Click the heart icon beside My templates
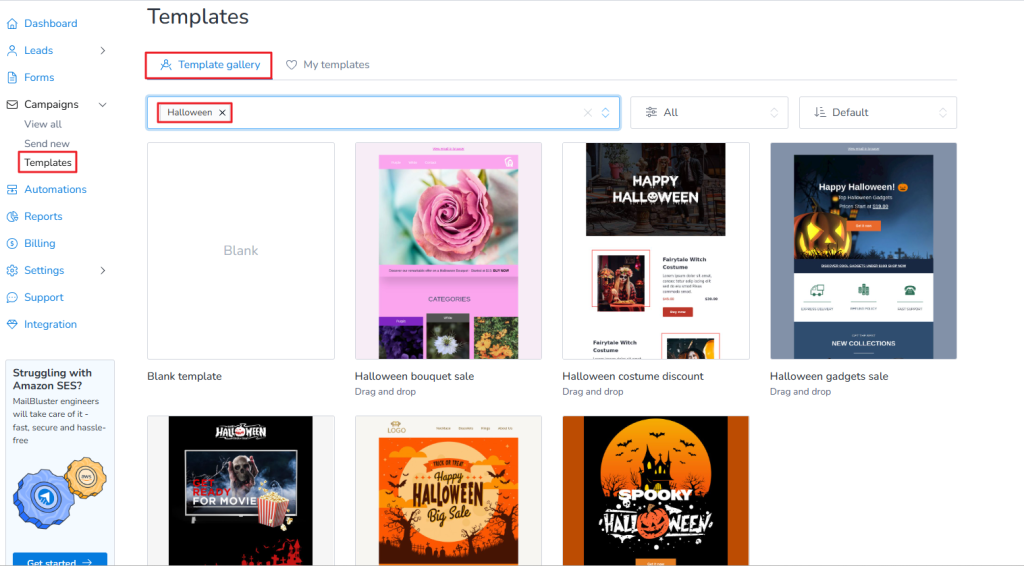1024x566 pixels. 291,65
